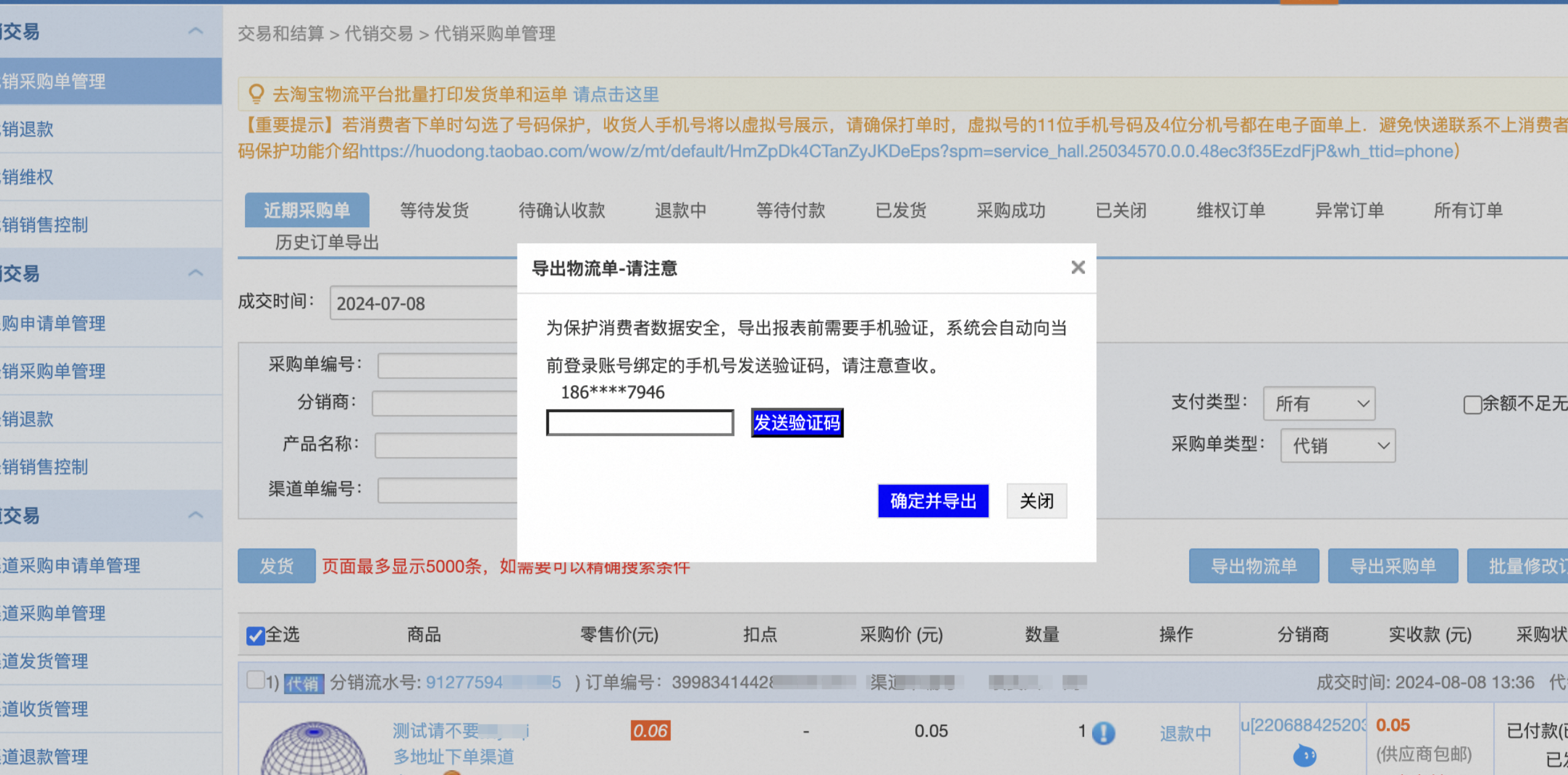The image size is (1568, 775).
Task: Click the 产品名称 input field
Action: tap(446, 445)
